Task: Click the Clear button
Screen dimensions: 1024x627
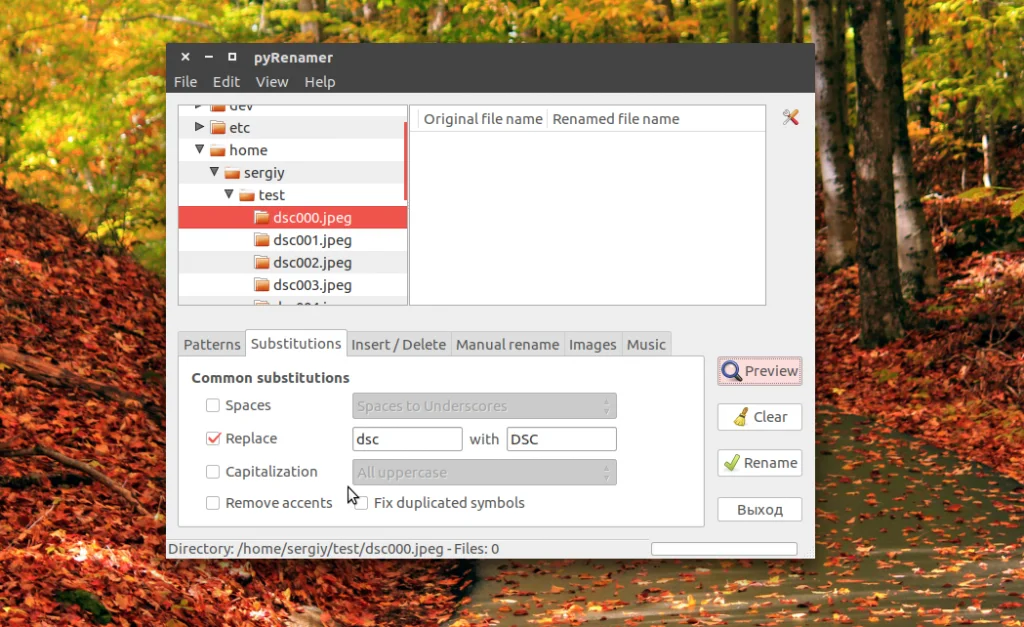Action: pyautogui.click(x=760, y=417)
